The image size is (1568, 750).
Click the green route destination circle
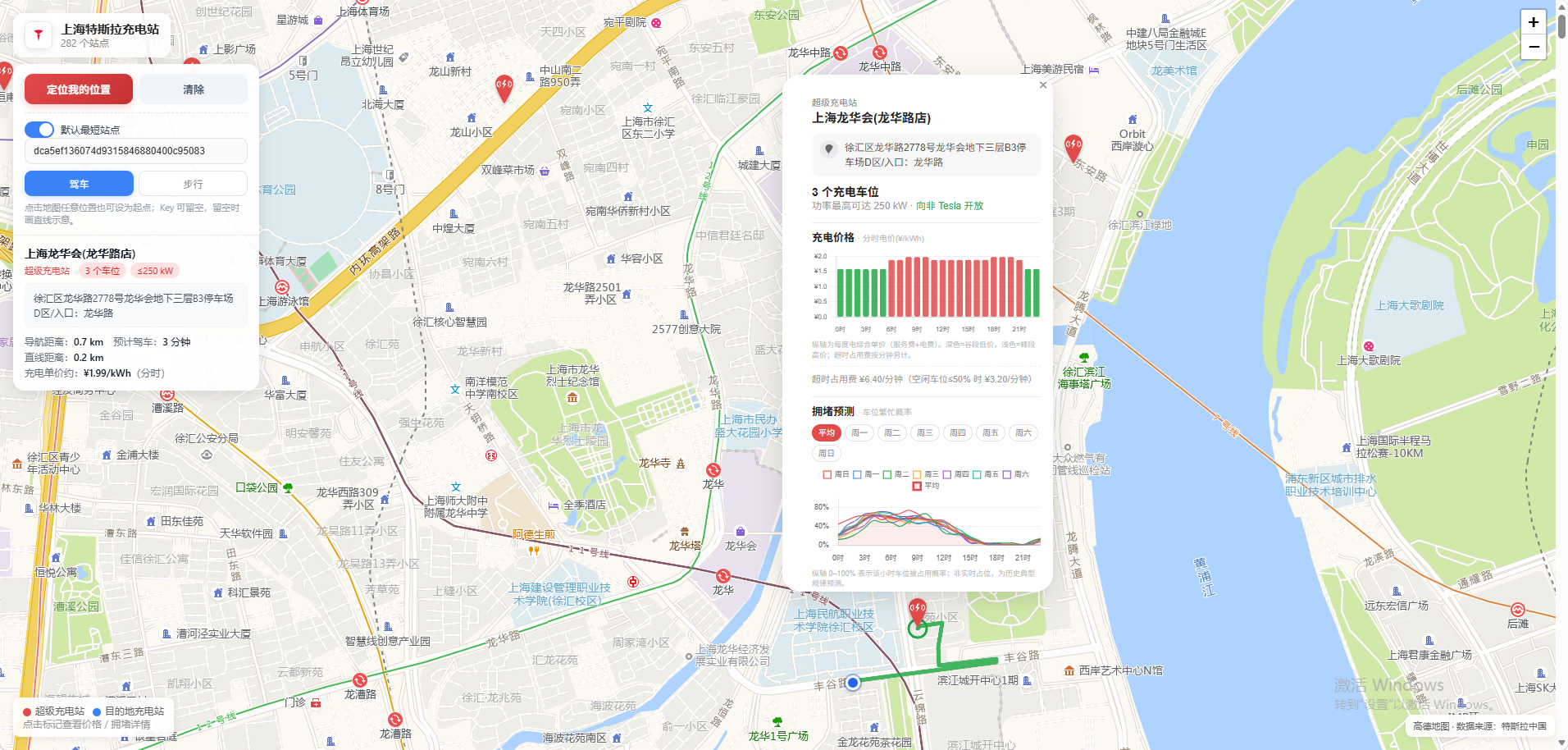pyautogui.click(x=918, y=629)
